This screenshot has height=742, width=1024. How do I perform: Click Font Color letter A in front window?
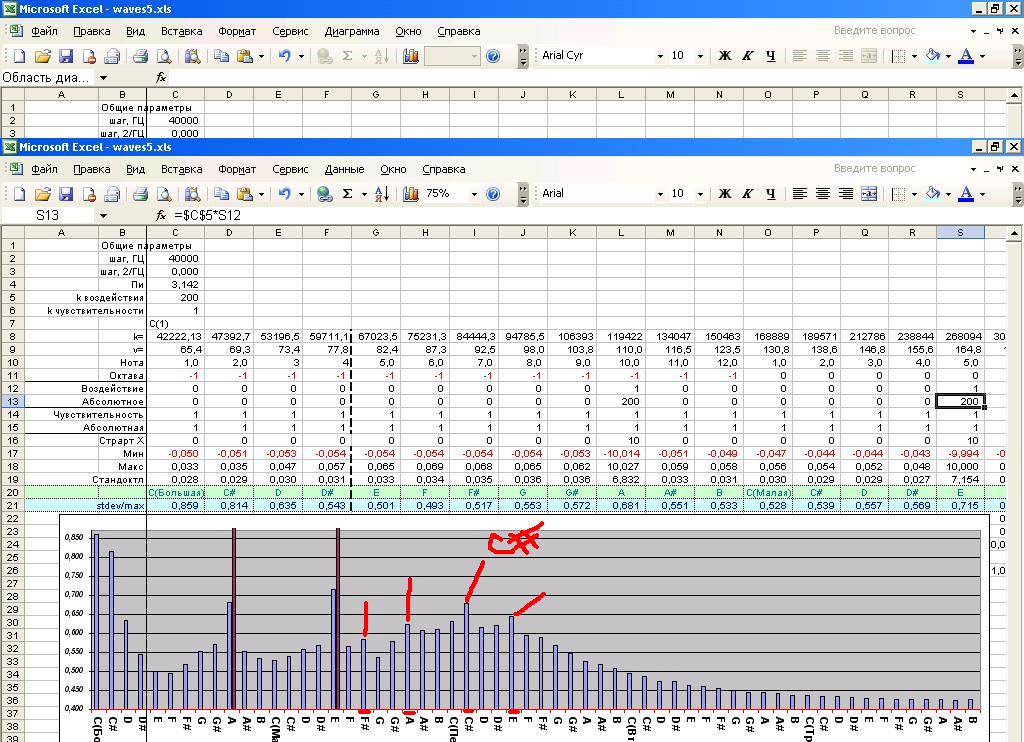[x=967, y=193]
